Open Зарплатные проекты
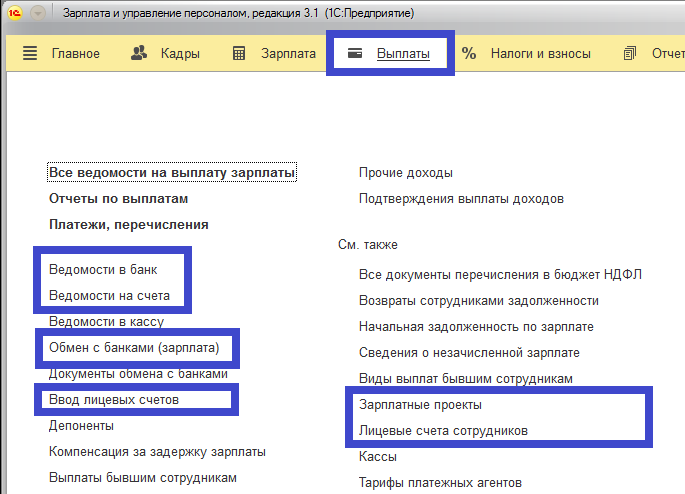 click(420, 404)
